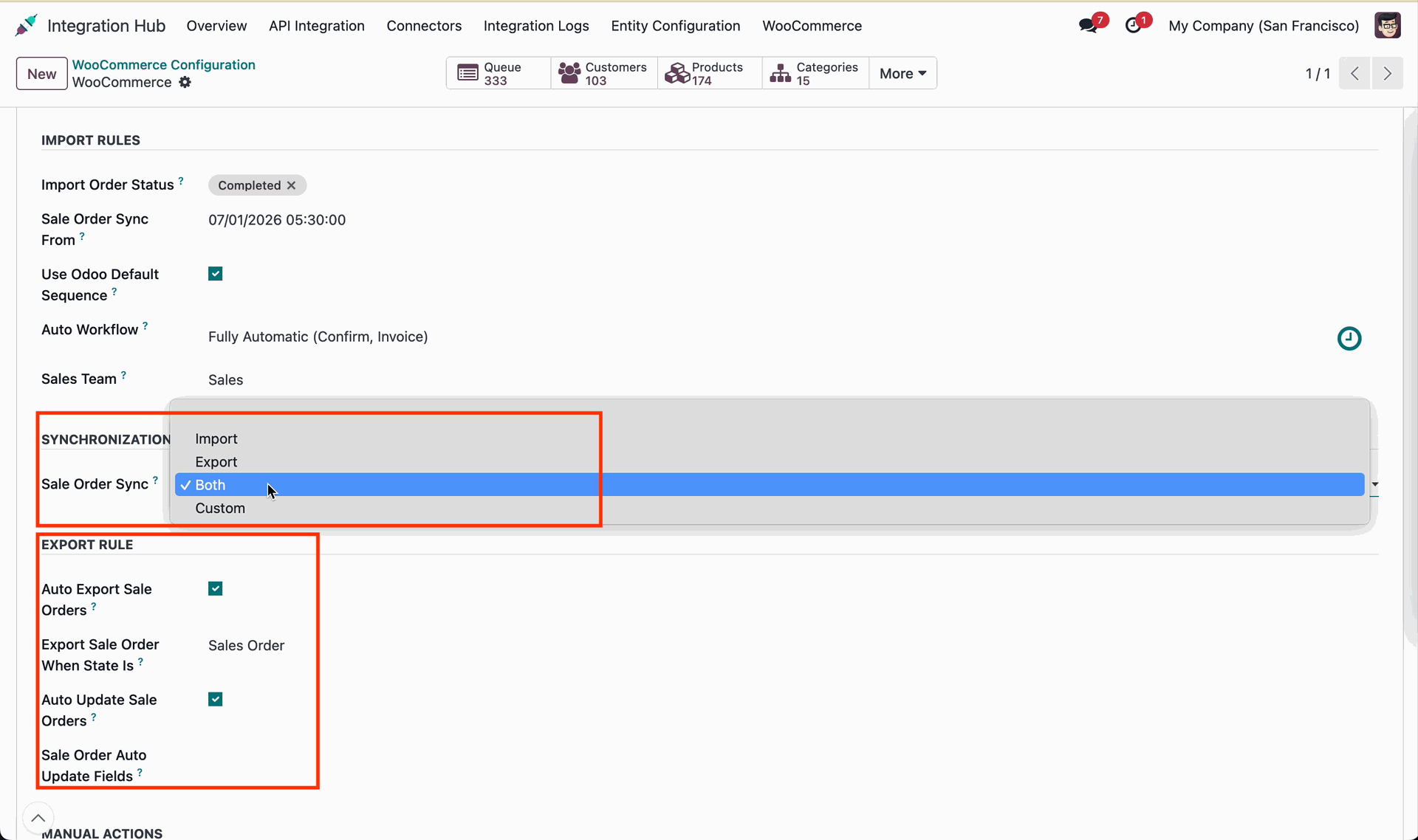Image resolution: width=1418 pixels, height=840 pixels.
Task: Open the Integration Logs menu
Action: click(x=536, y=25)
